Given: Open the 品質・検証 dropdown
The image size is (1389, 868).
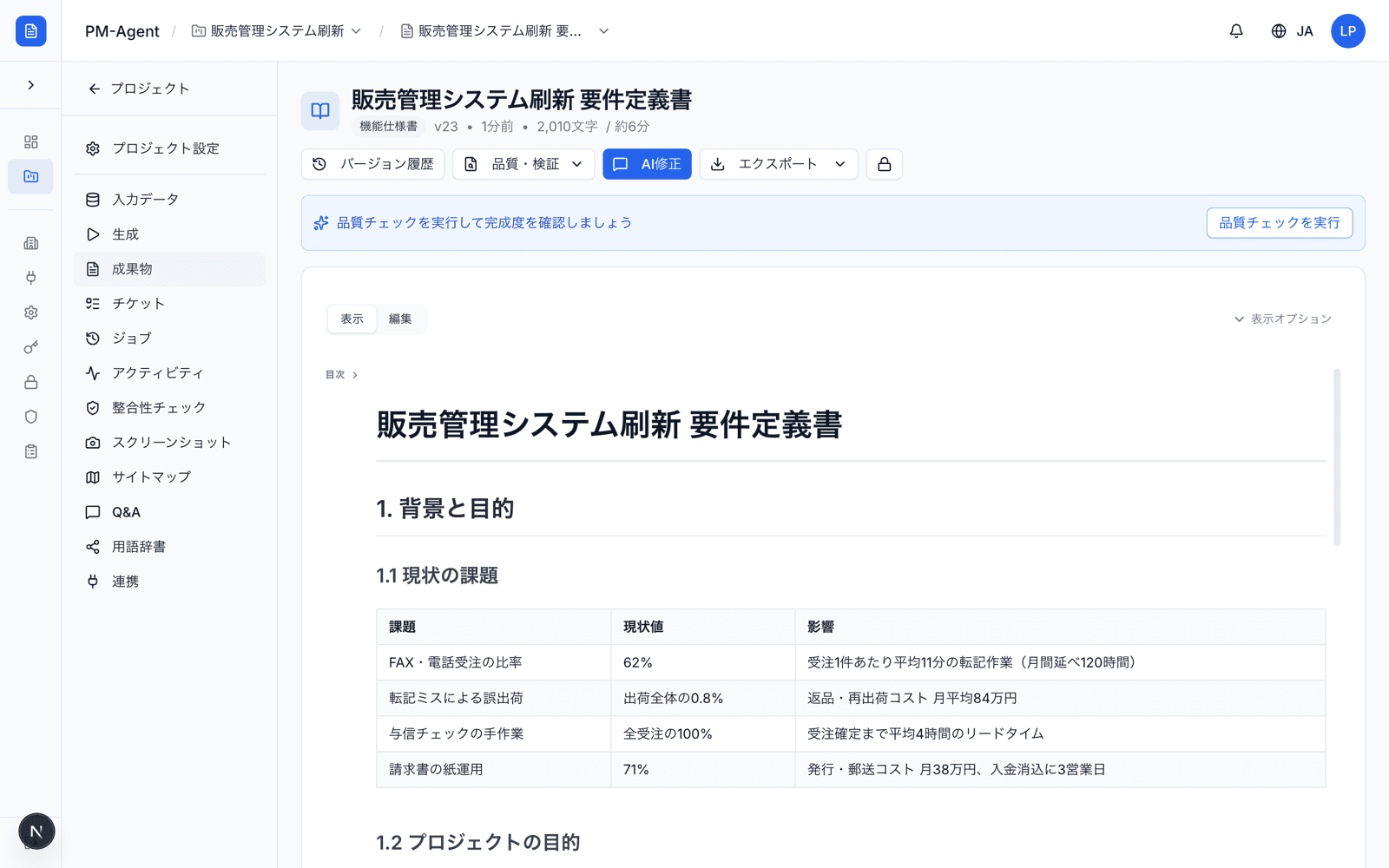Looking at the screenshot, I should (x=523, y=164).
